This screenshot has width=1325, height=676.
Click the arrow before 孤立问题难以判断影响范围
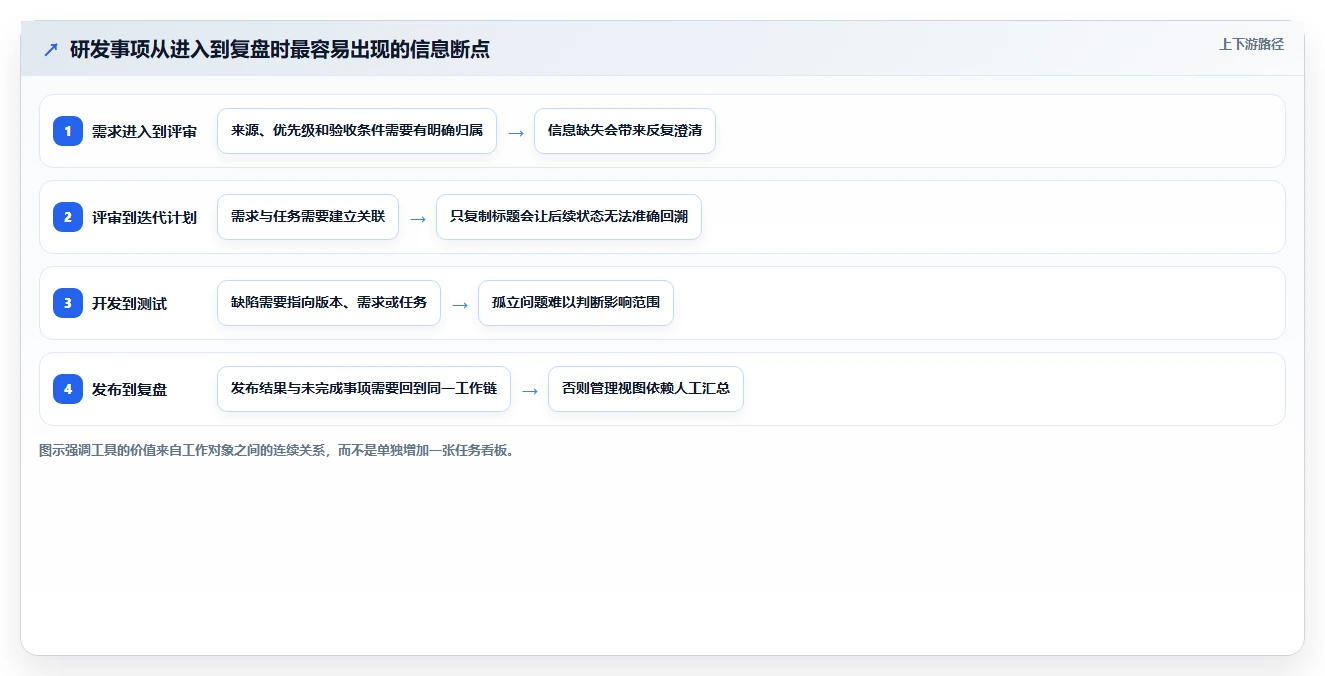(460, 304)
